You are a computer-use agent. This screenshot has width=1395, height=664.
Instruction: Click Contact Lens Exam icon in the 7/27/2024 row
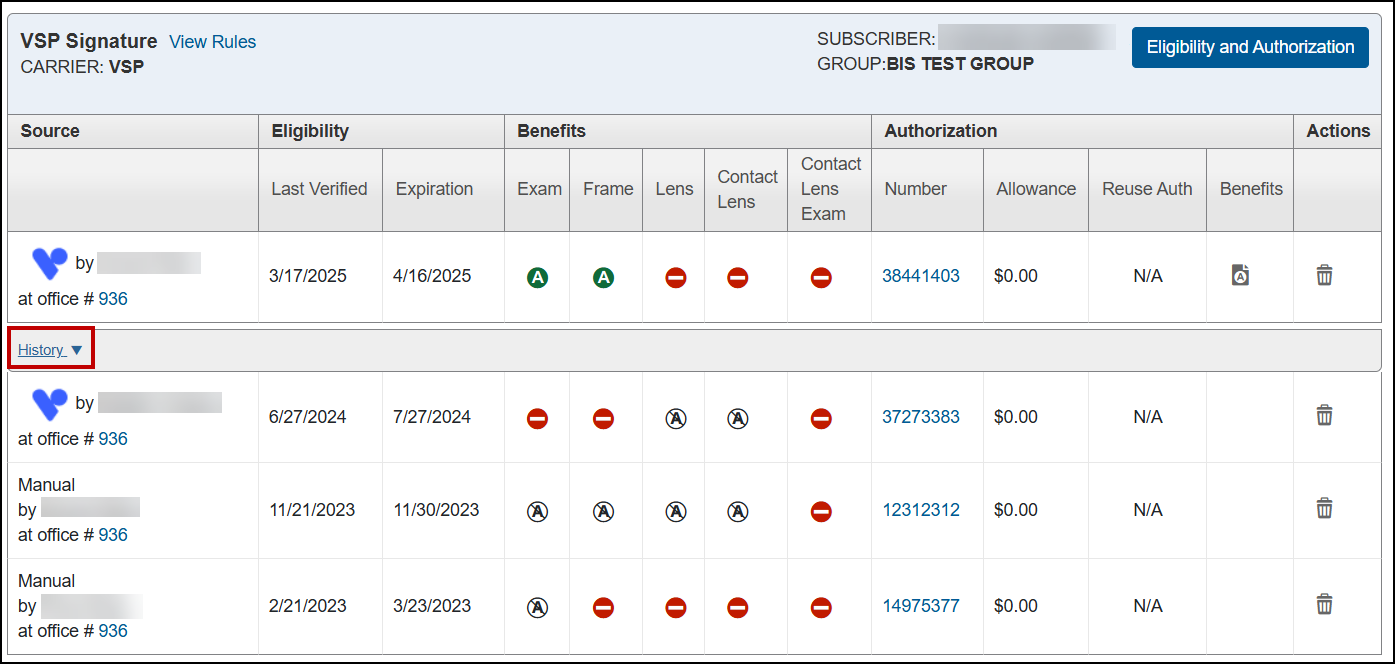(x=821, y=419)
